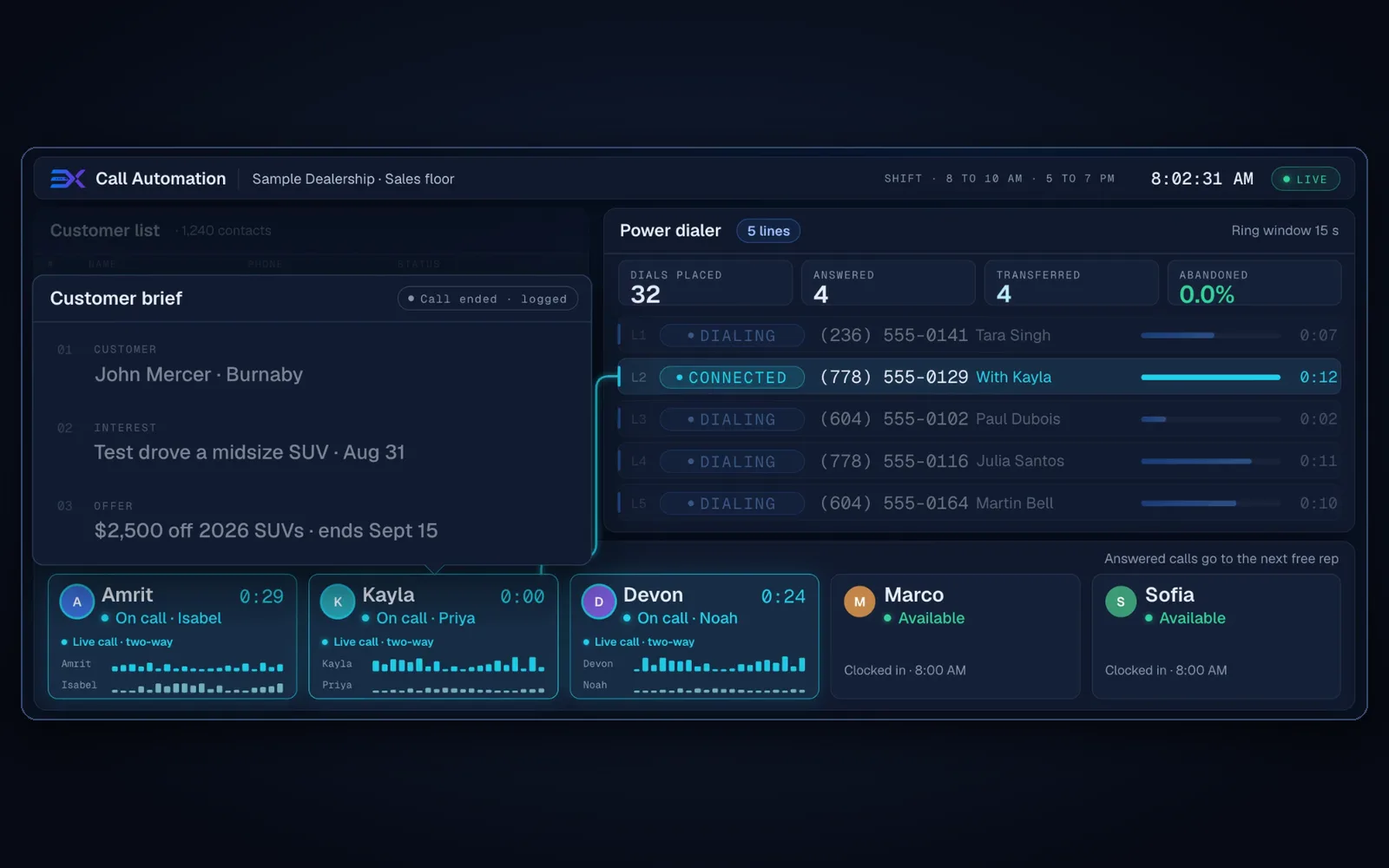The image size is (1389, 868).
Task: Select Kayla's avatar icon
Action: point(338,602)
